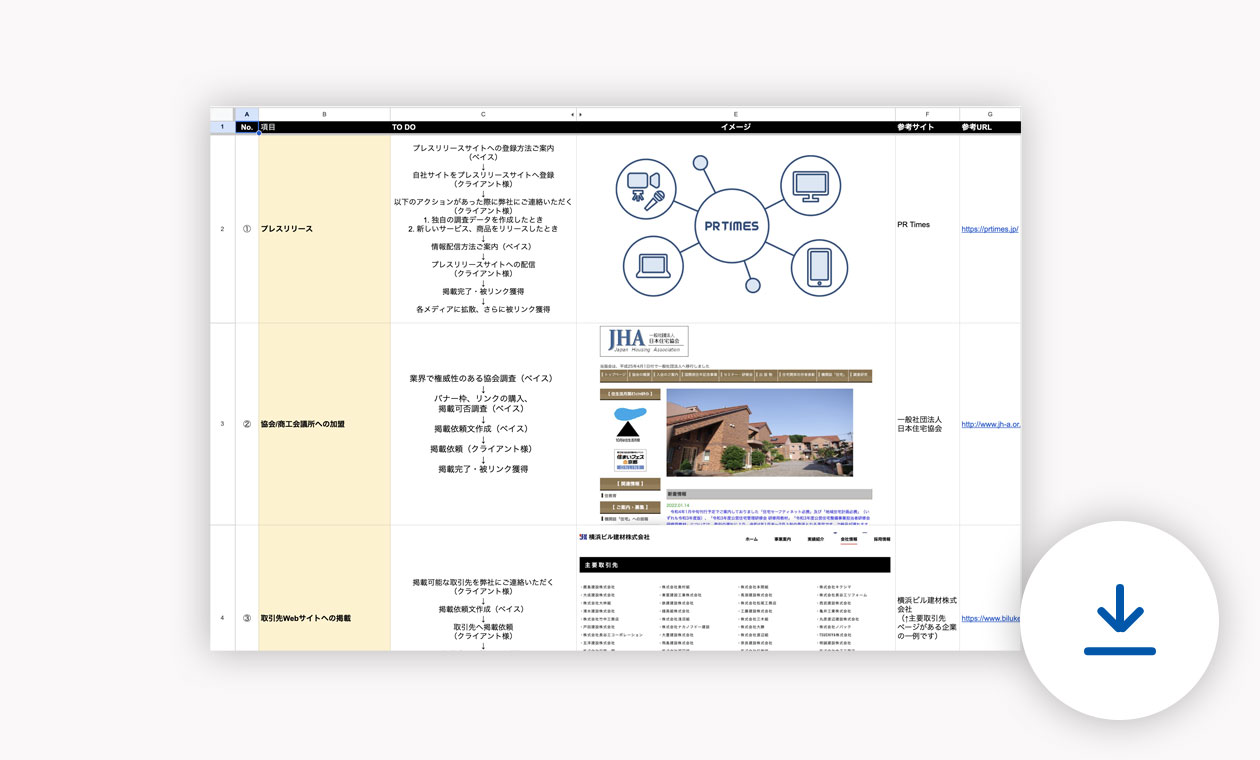Select column B header
1260x760 pixels.
324,115
